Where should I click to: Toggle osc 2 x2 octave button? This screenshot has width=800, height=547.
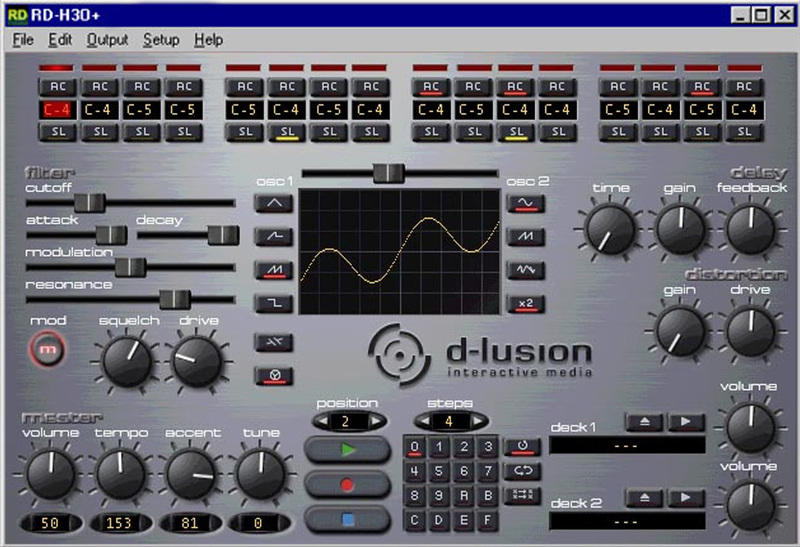tap(526, 304)
